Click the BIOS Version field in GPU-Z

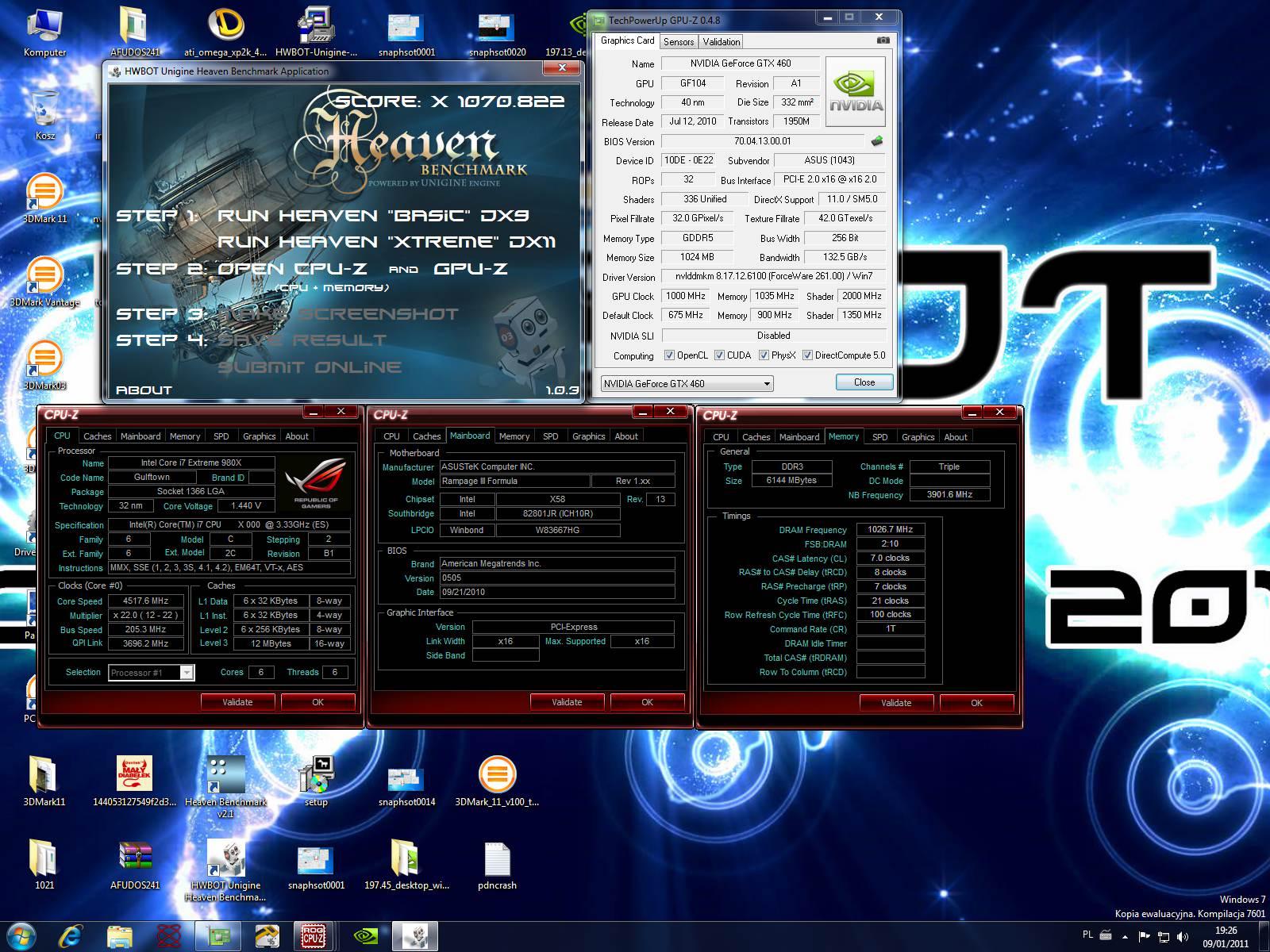point(762,141)
